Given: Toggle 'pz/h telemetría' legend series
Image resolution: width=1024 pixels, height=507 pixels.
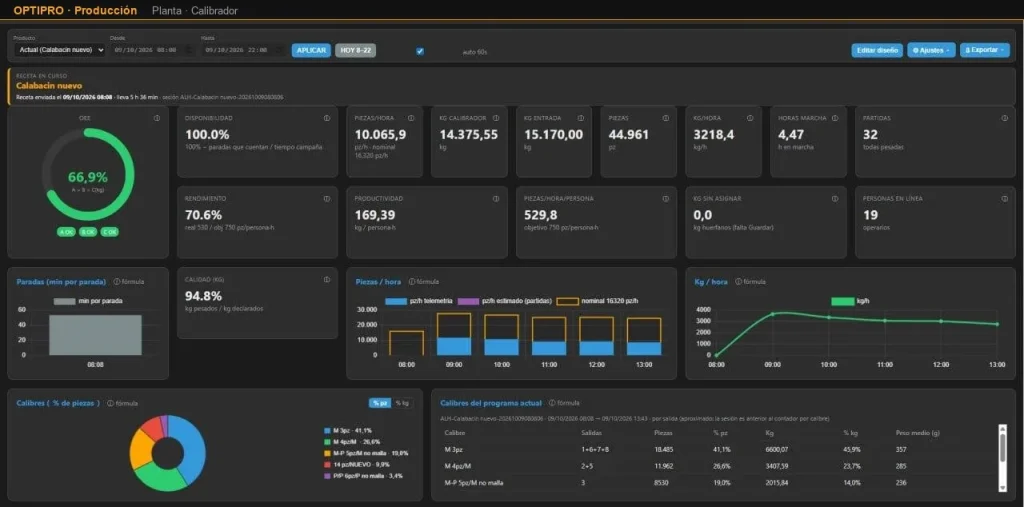Looking at the screenshot, I should pos(417,301).
